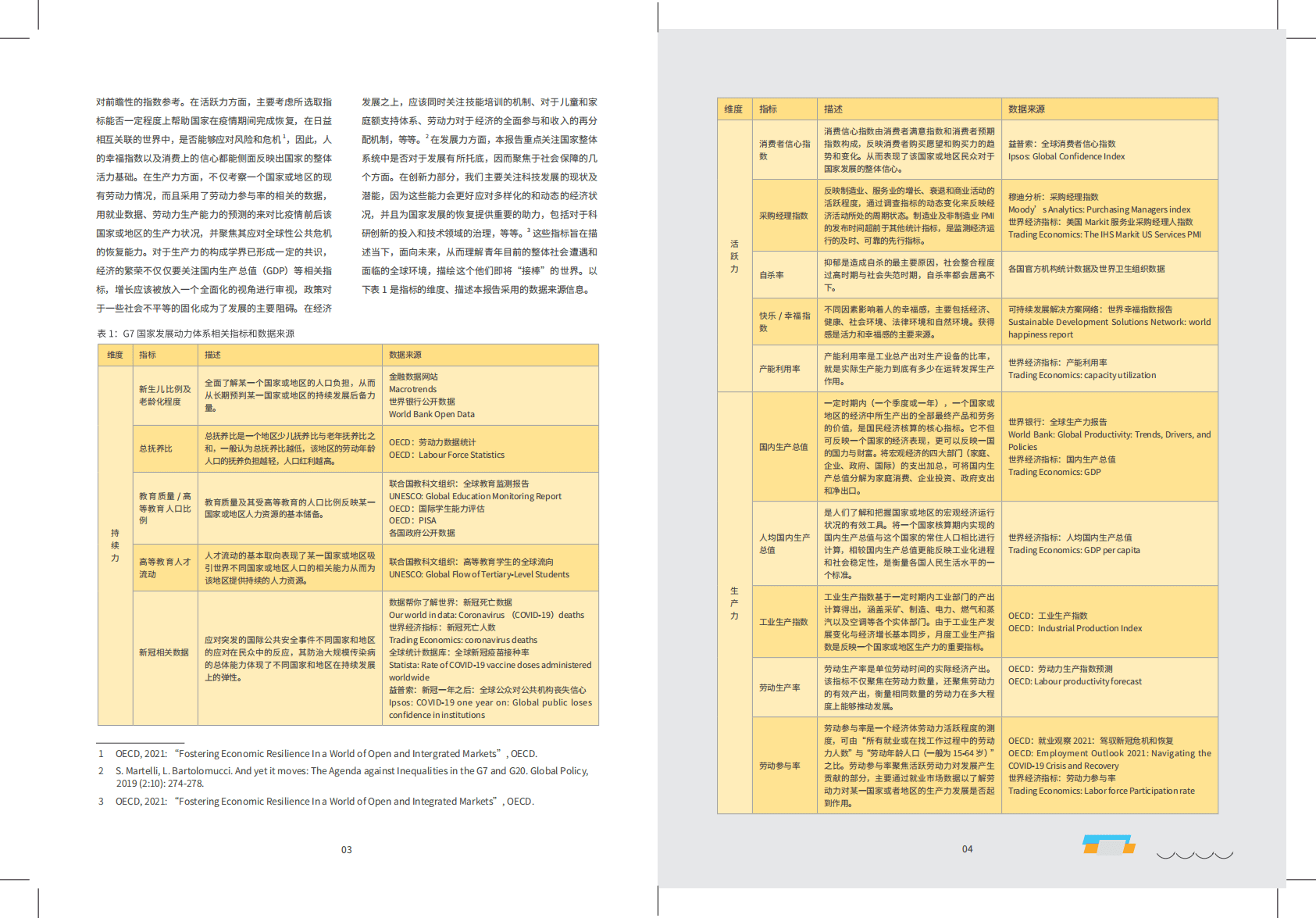Click the blue-orange logo graphic near page bottom
This screenshot has height=918, width=1316.
(x=1108, y=845)
